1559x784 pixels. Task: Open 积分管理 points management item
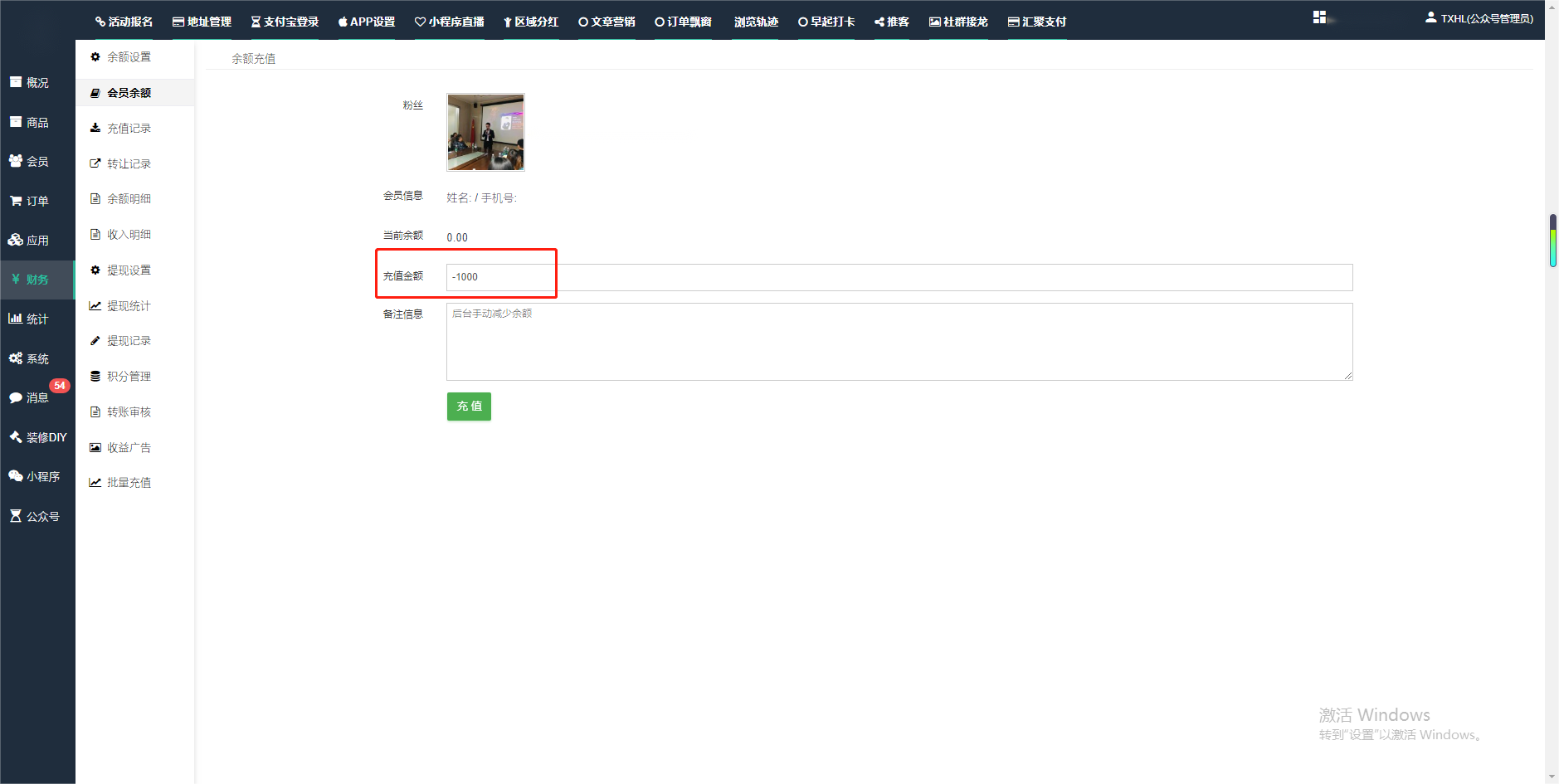[129, 377]
